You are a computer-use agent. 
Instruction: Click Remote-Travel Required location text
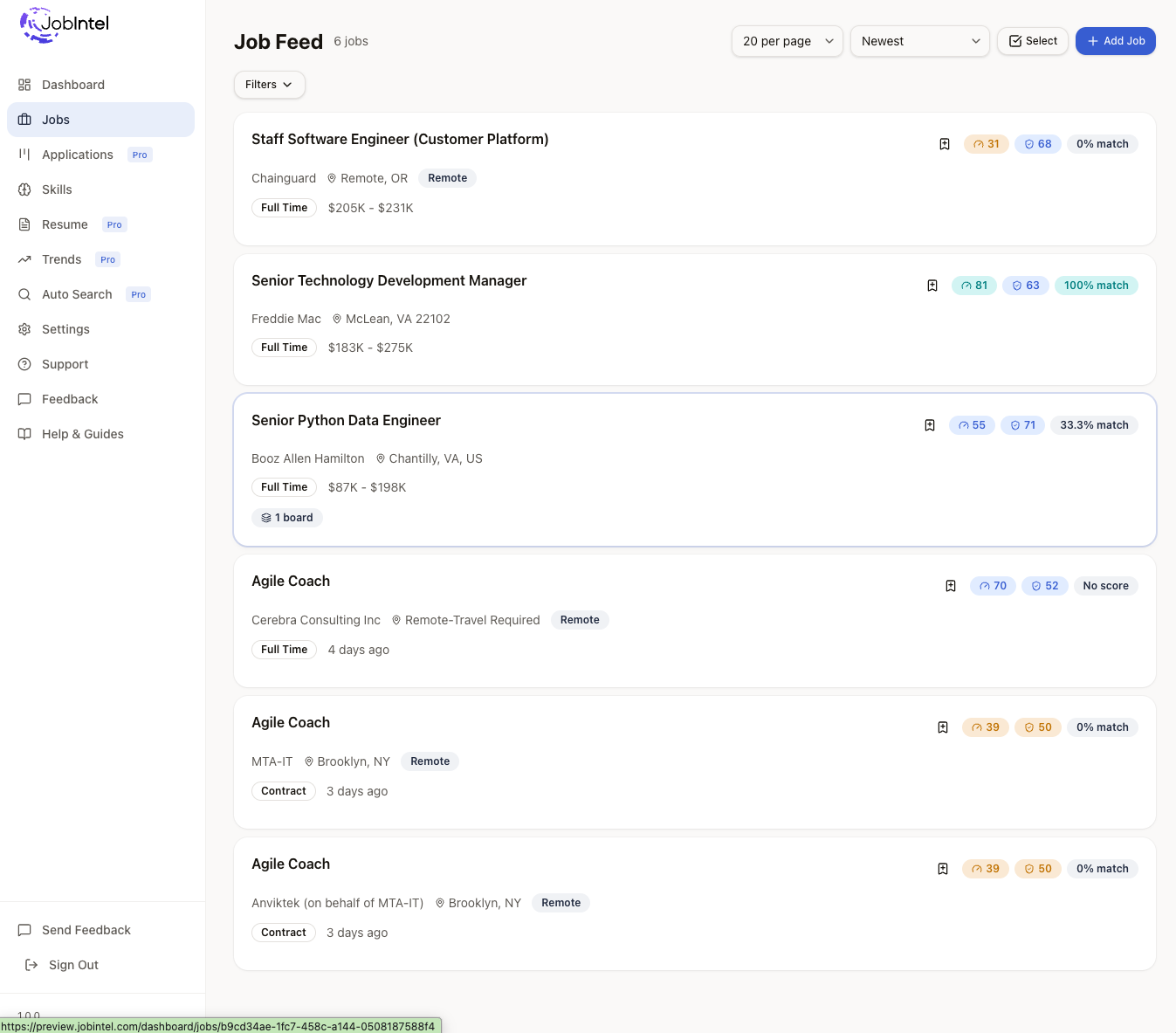pyautogui.click(x=472, y=620)
